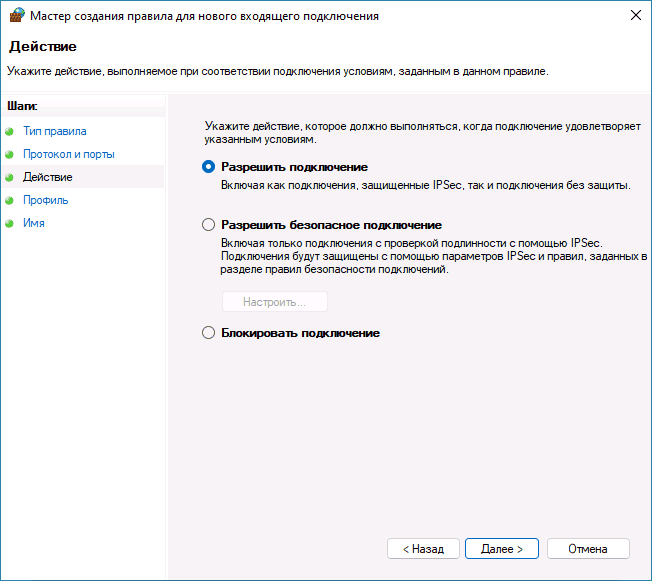Image resolution: width=652 pixels, height=581 pixels.
Task: Proceed with the 'Далее' button
Action: coord(502,549)
